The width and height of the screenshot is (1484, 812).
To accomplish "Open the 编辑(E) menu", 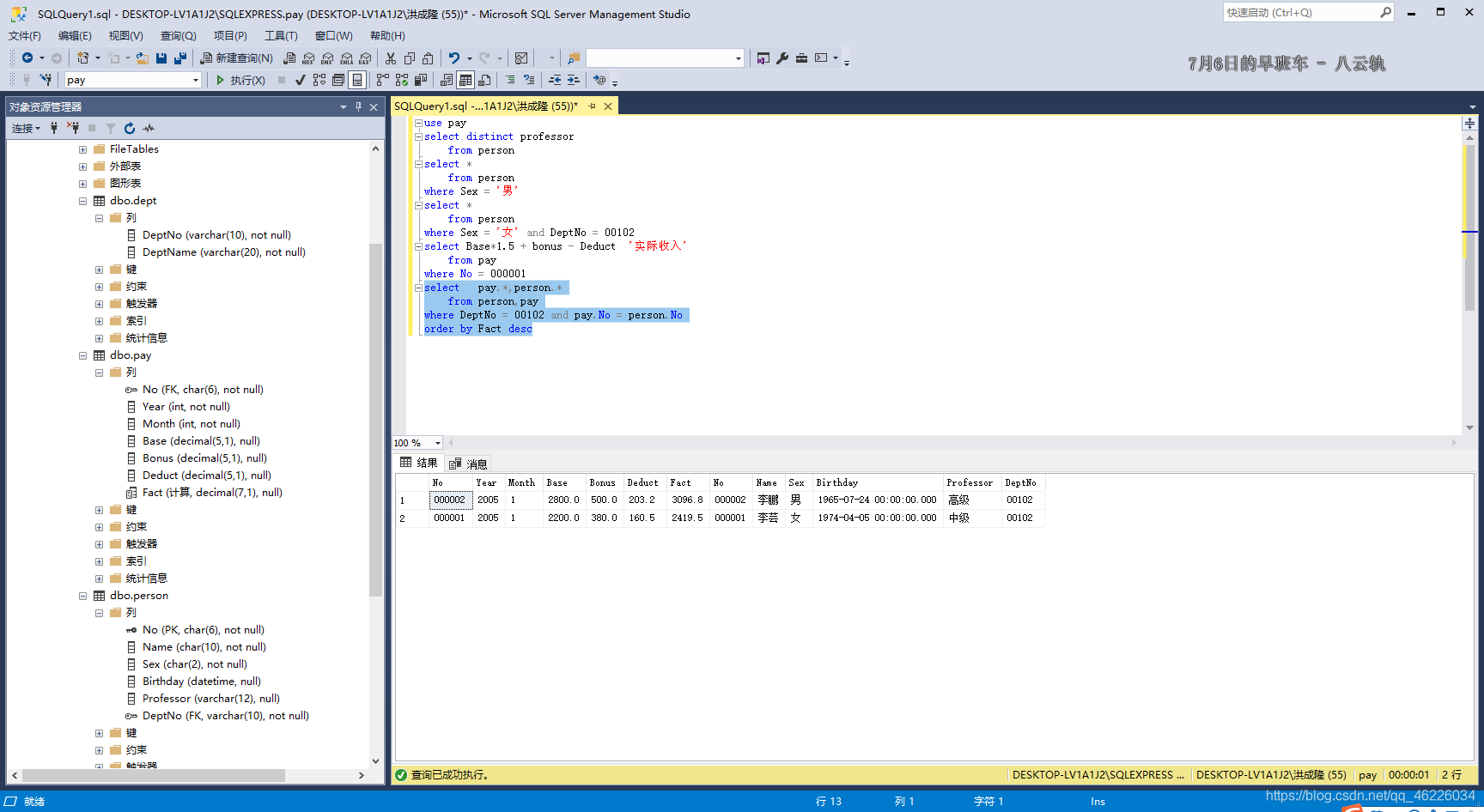I will 75,36.
